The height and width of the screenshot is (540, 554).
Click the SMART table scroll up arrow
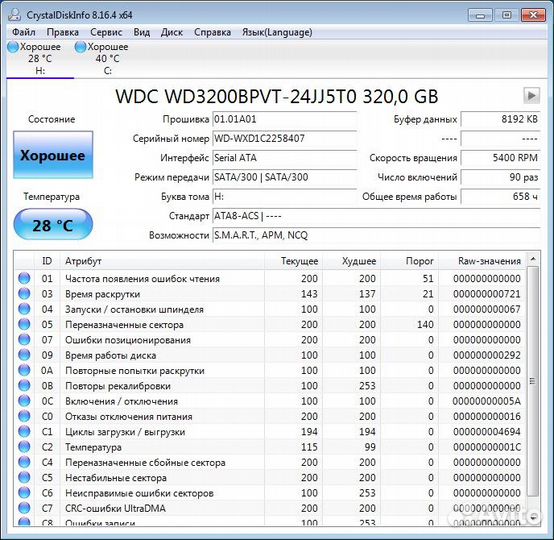[x=533, y=260]
